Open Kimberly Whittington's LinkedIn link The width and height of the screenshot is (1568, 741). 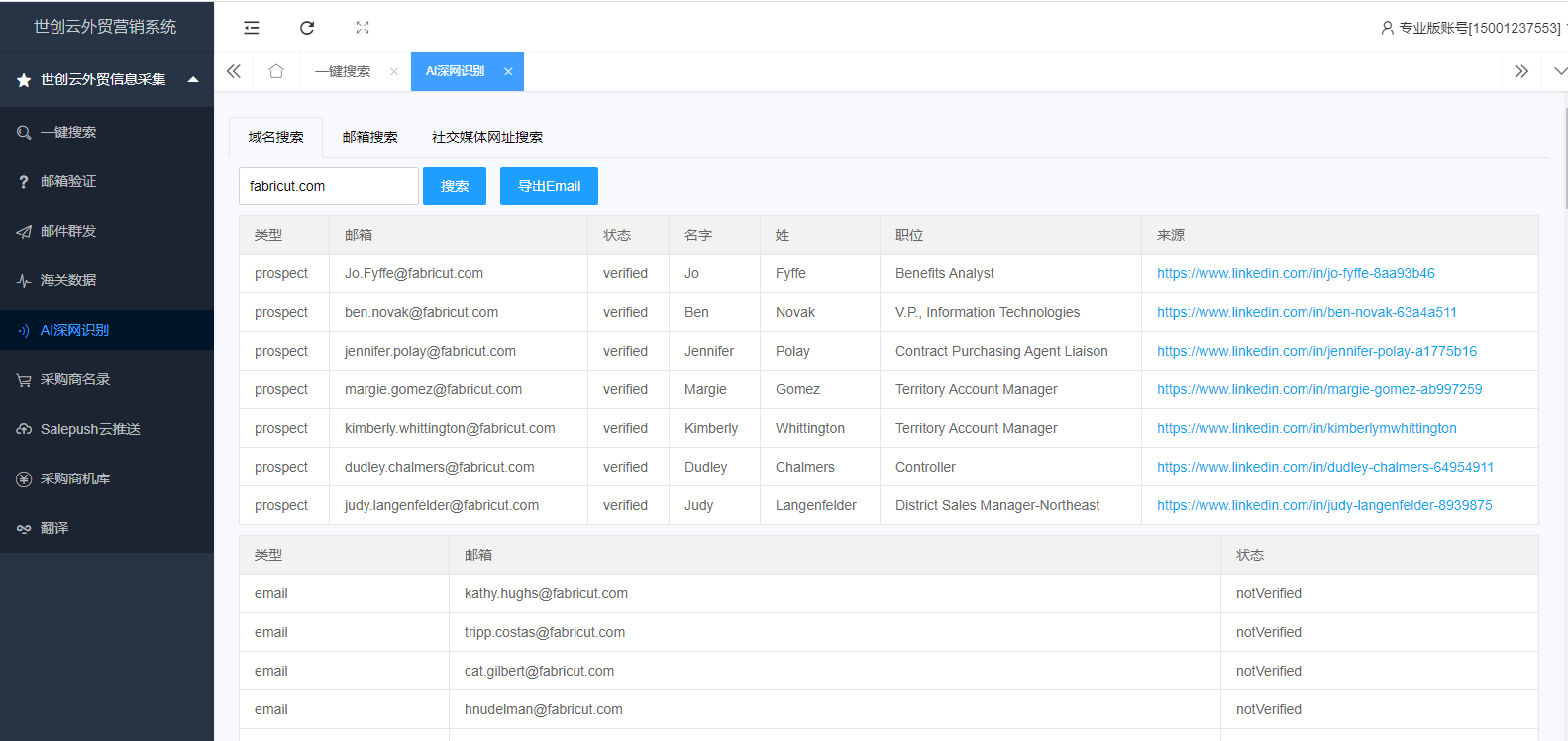point(1307,428)
